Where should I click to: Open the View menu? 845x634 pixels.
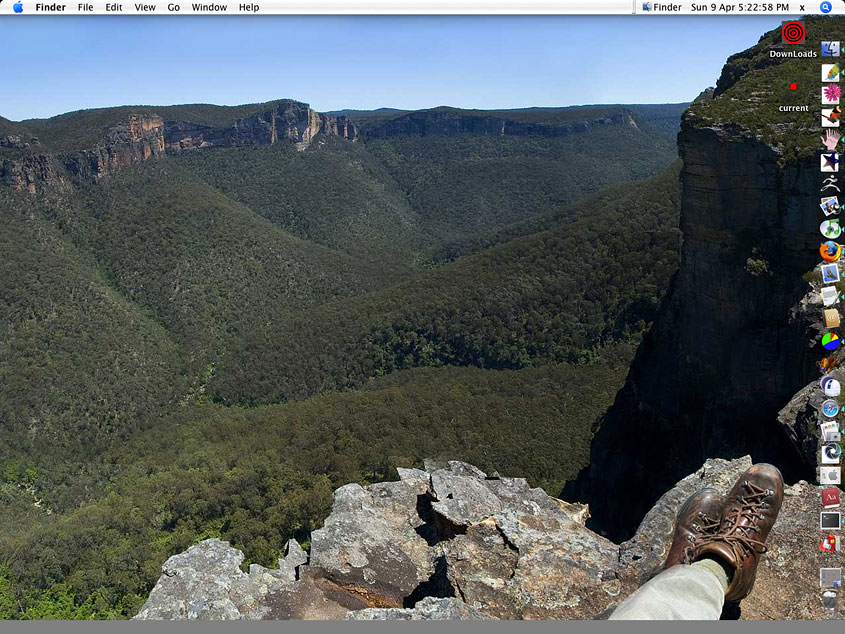(x=144, y=7)
